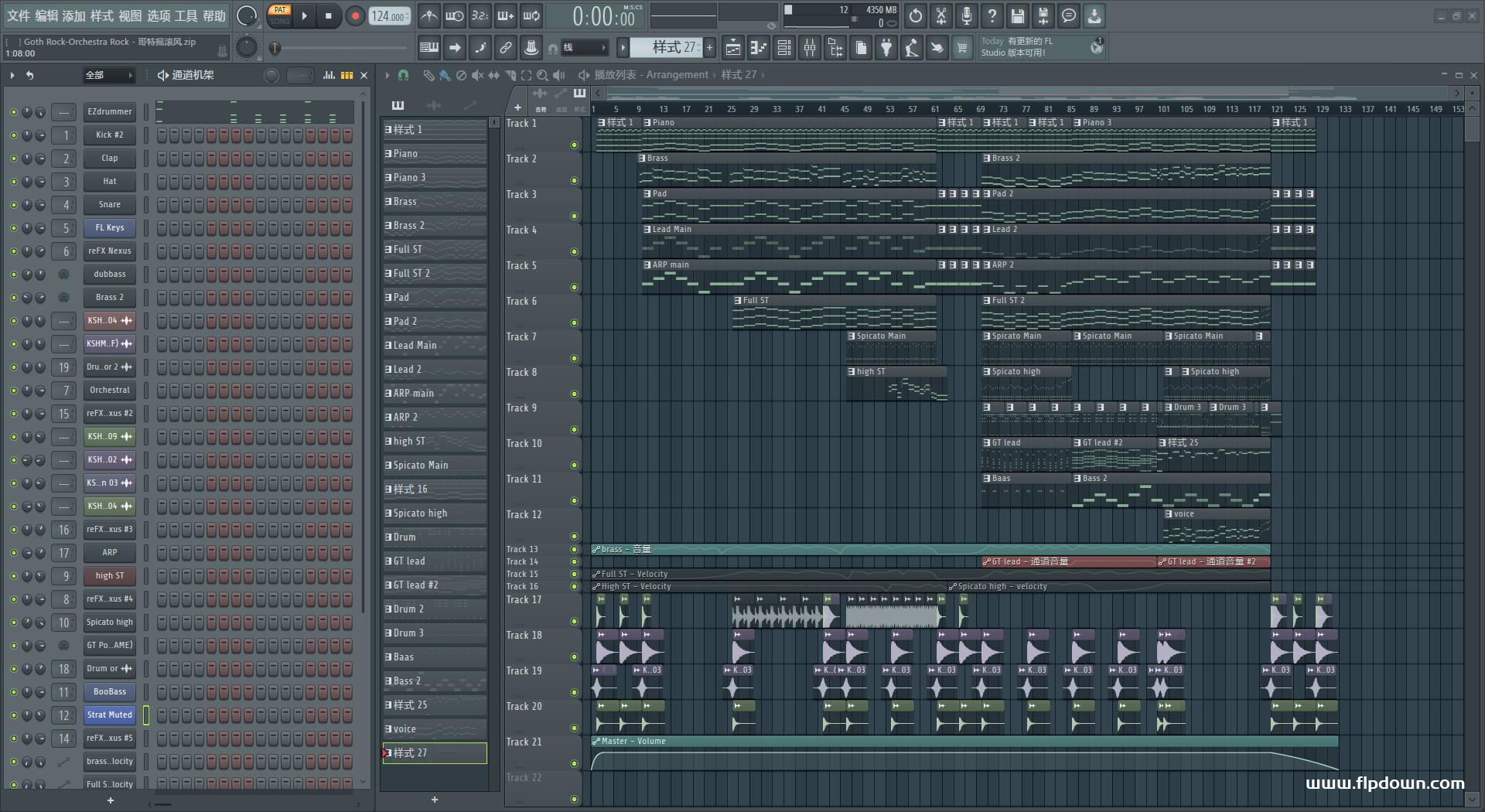Screen dimensions: 1485x812
Task: Select the playlist zoom magnifier tool
Action: tap(542, 75)
